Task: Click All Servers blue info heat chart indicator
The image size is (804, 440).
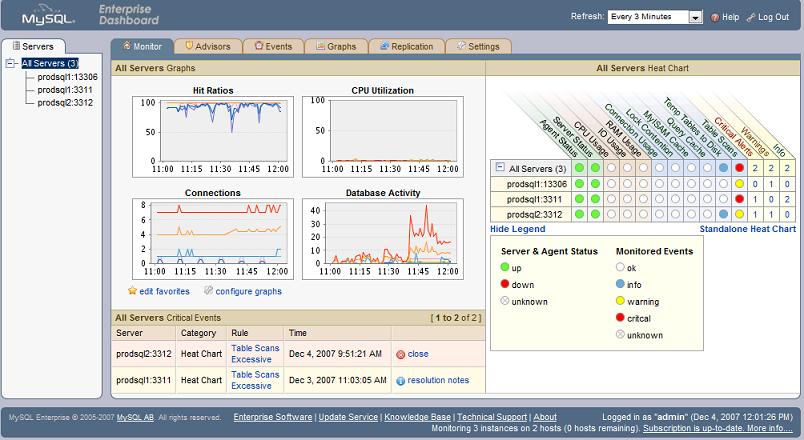Action: click(723, 168)
